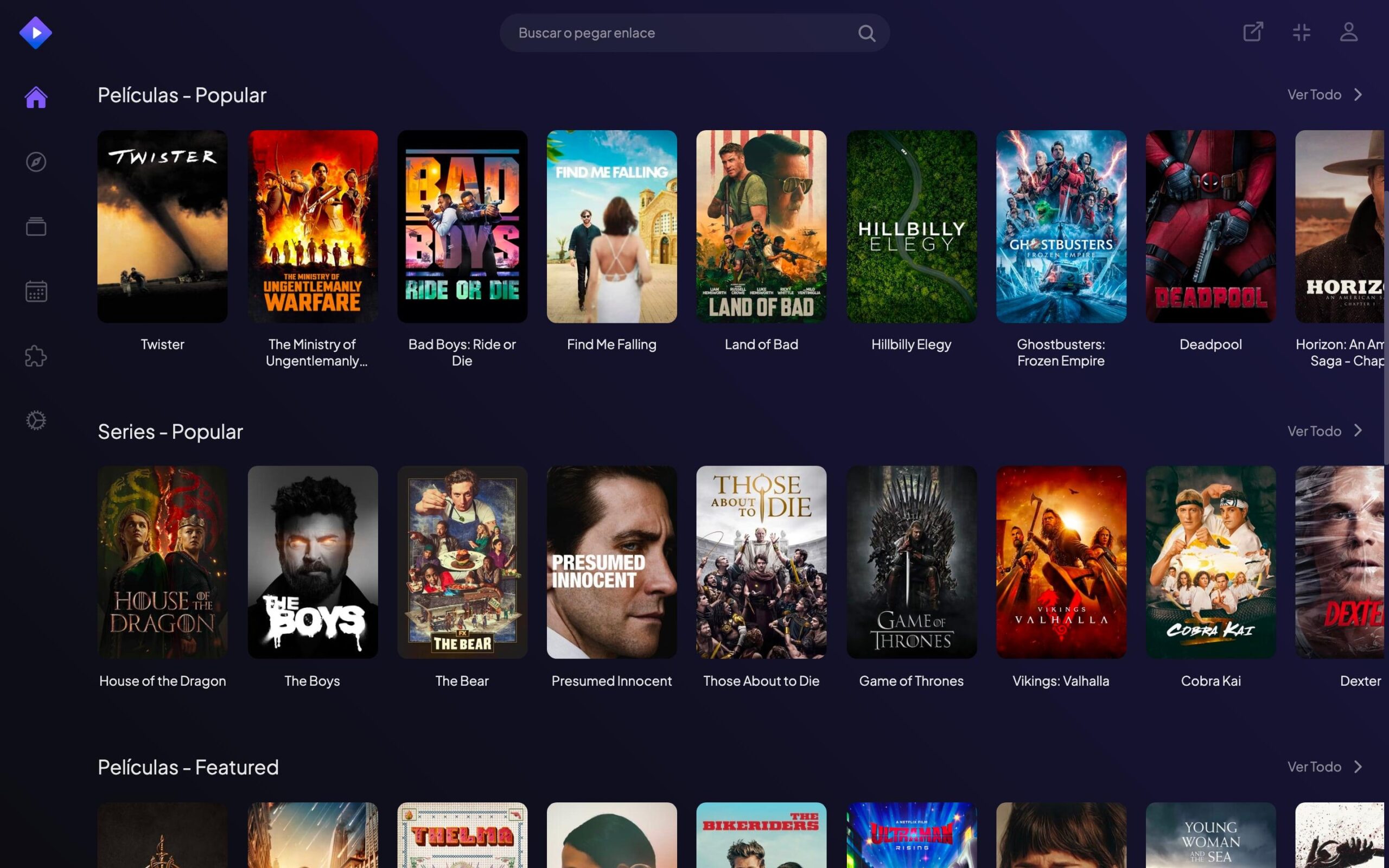Open the House of the Dragon series poster
1389x868 pixels.
coord(162,563)
